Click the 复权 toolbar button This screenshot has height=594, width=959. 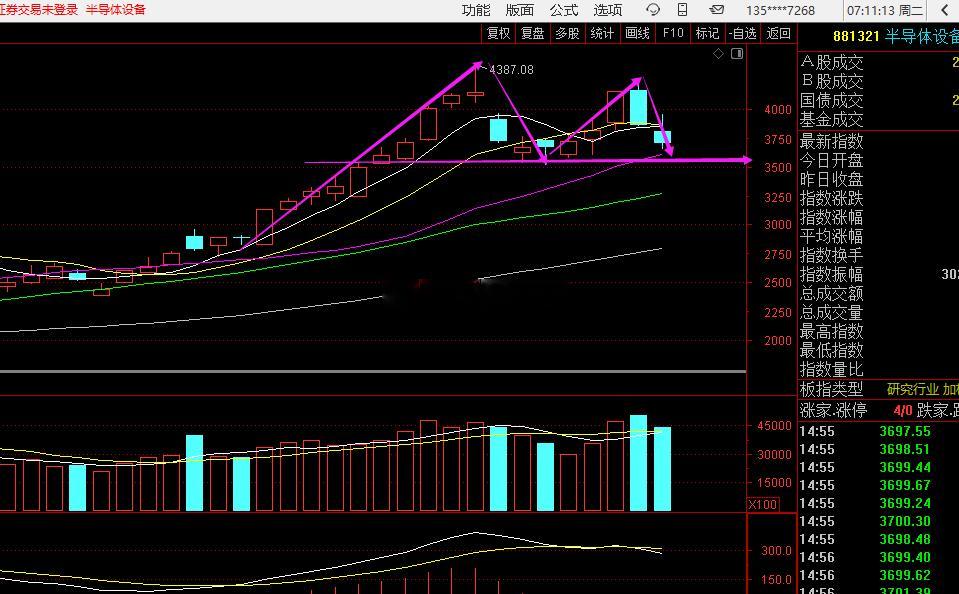(x=498, y=34)
